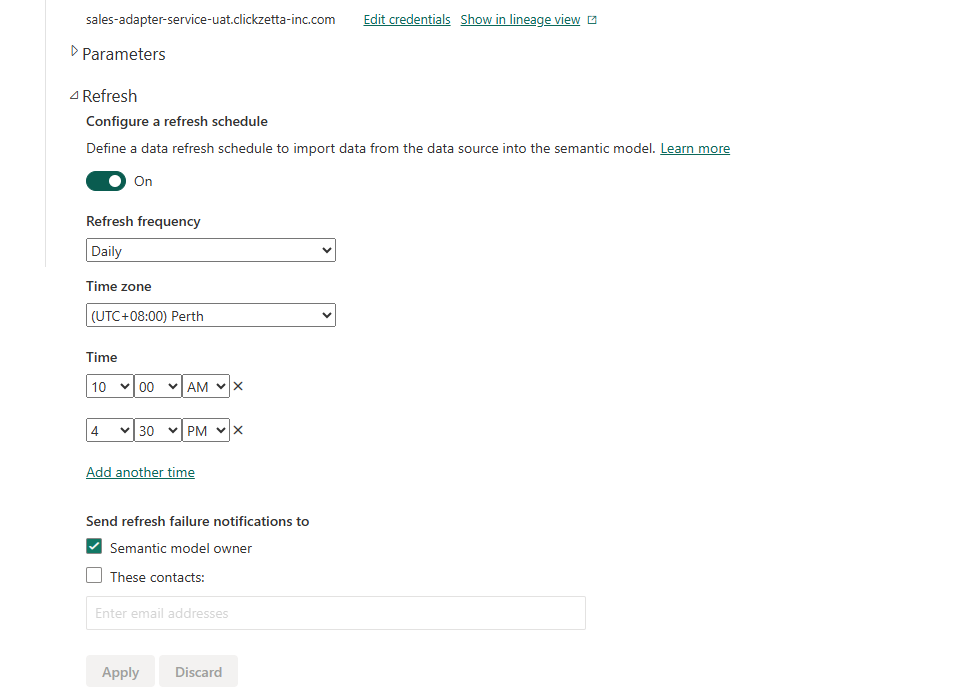
Task: Open AM/PM dropdown of first time row
Action: point(206,386)
